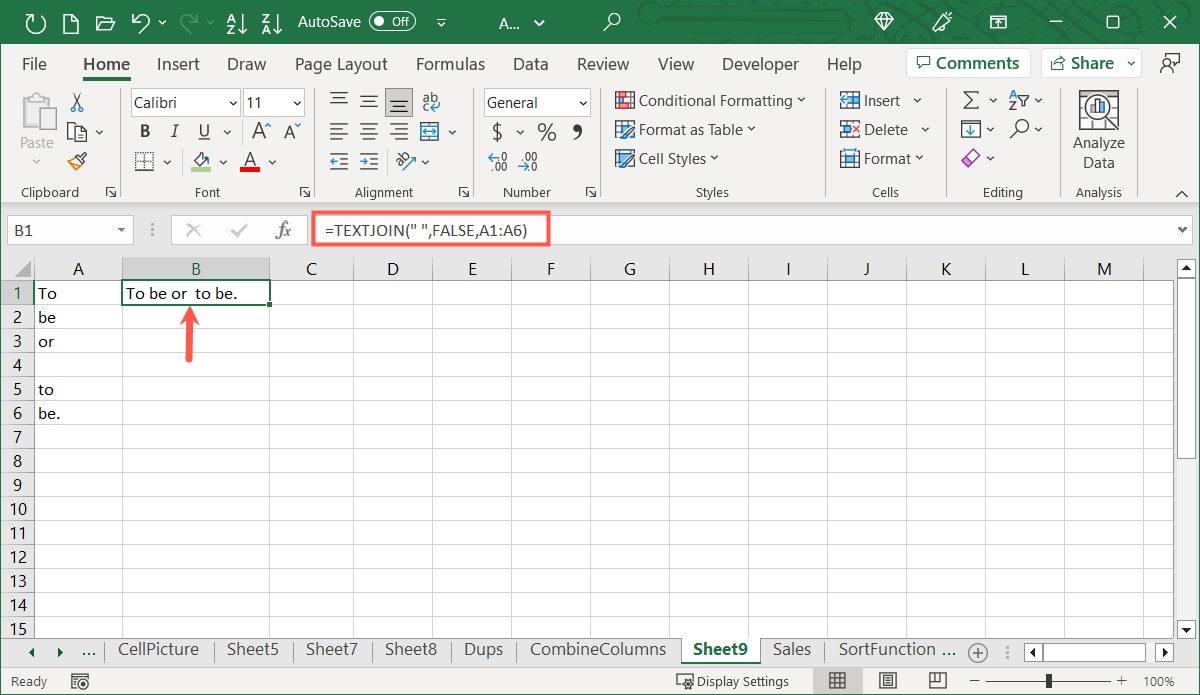Apply bold formatting to selected cell
This screenshot has width=1200, height=695.
[x=144, y=130]
